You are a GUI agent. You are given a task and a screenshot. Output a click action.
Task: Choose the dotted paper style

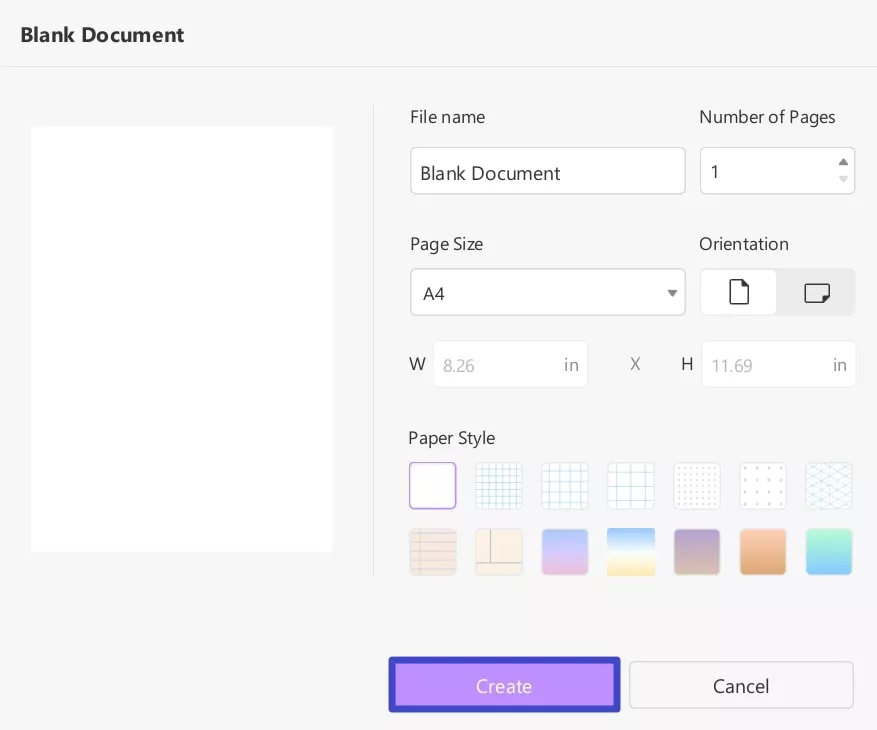coord(697,486)
